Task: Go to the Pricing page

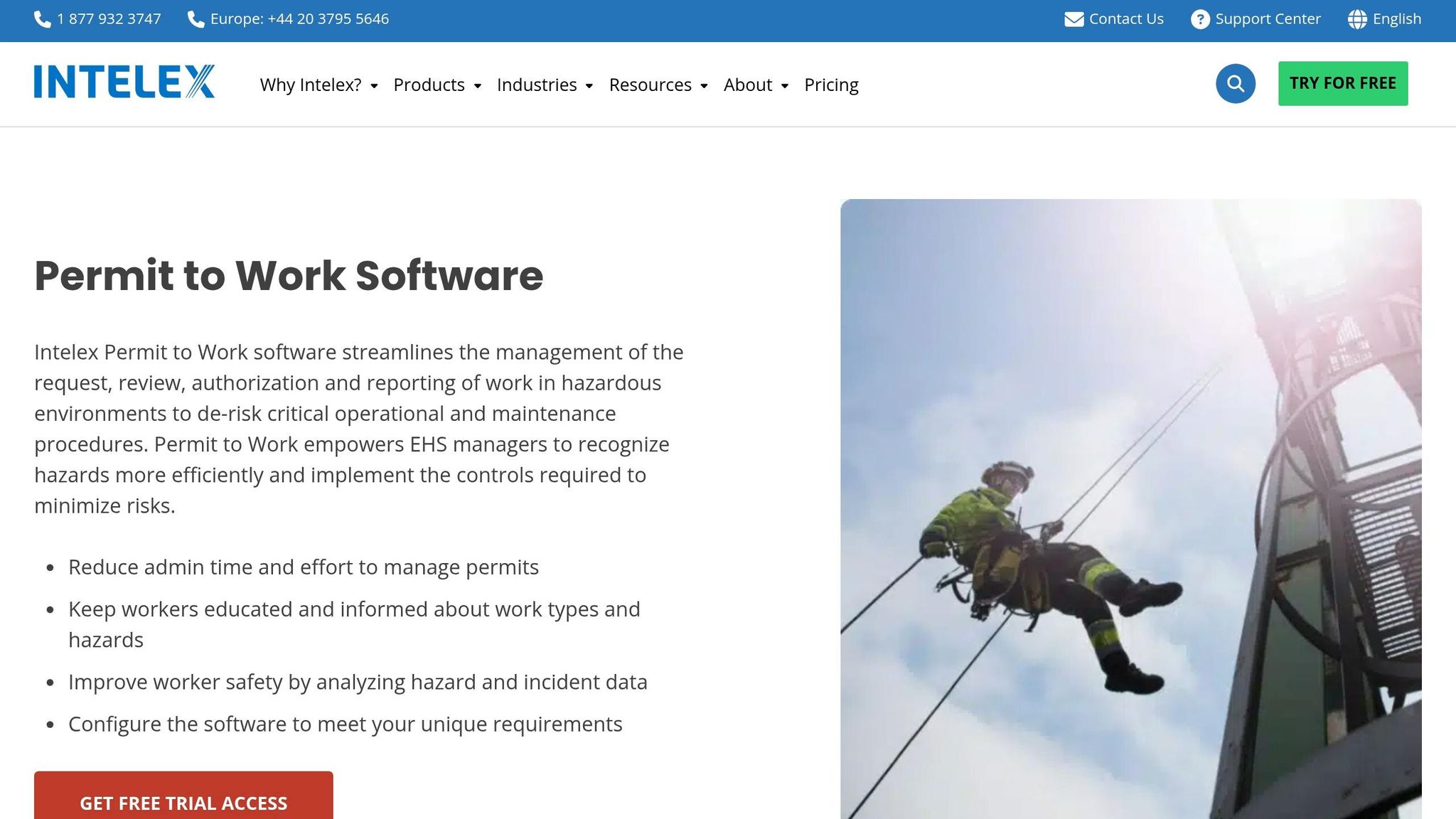Action: pyautogui.click(x=831, y=85)
